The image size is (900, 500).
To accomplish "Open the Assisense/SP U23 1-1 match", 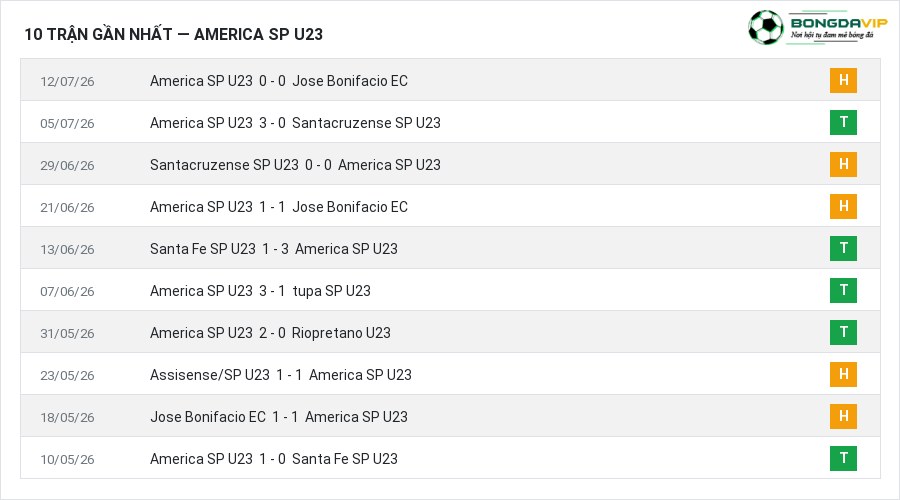I will point(450,374).
